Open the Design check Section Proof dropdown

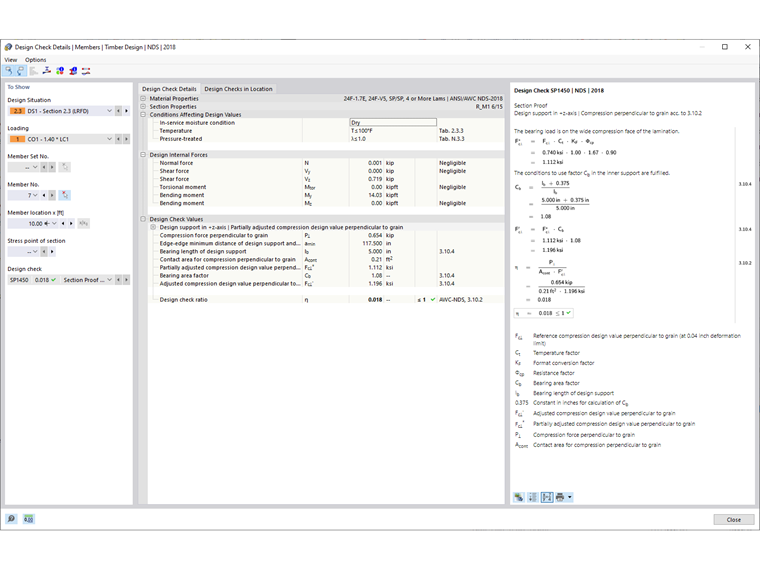pyautogui.click(x=110, y=280)
